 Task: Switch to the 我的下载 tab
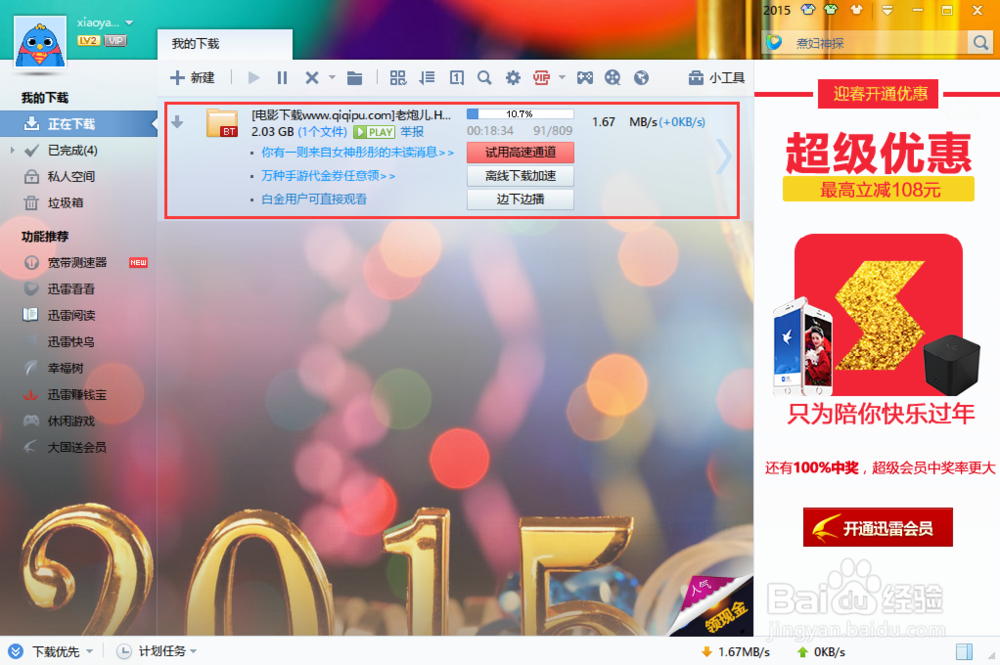224,44
